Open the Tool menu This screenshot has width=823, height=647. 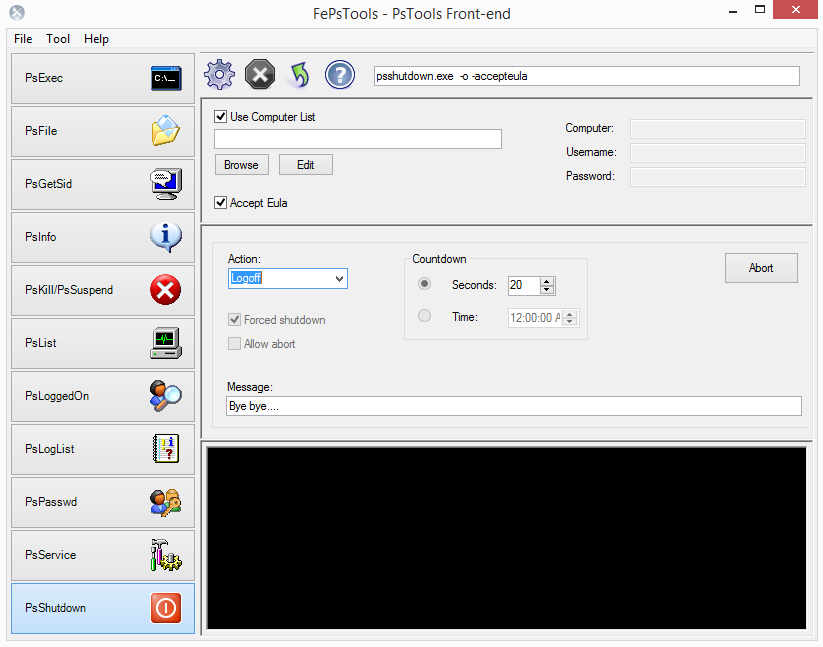[57, 39]
